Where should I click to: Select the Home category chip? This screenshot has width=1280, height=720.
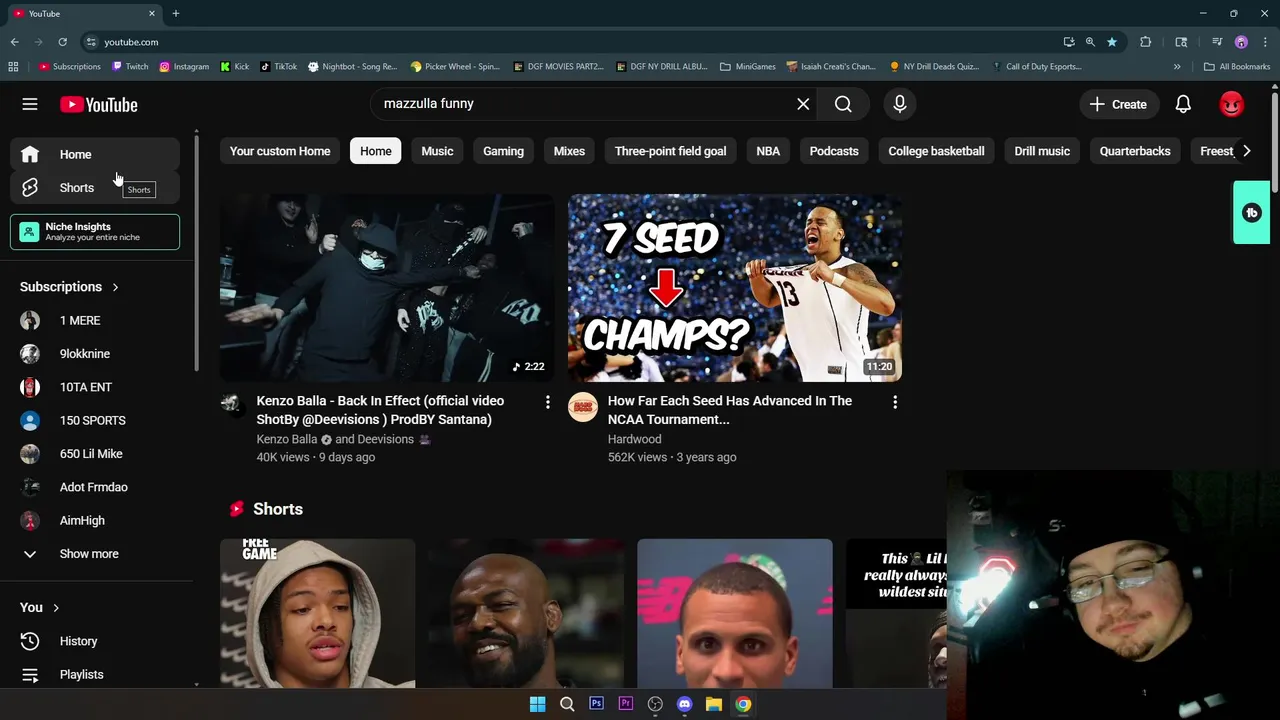pos(376,151)
